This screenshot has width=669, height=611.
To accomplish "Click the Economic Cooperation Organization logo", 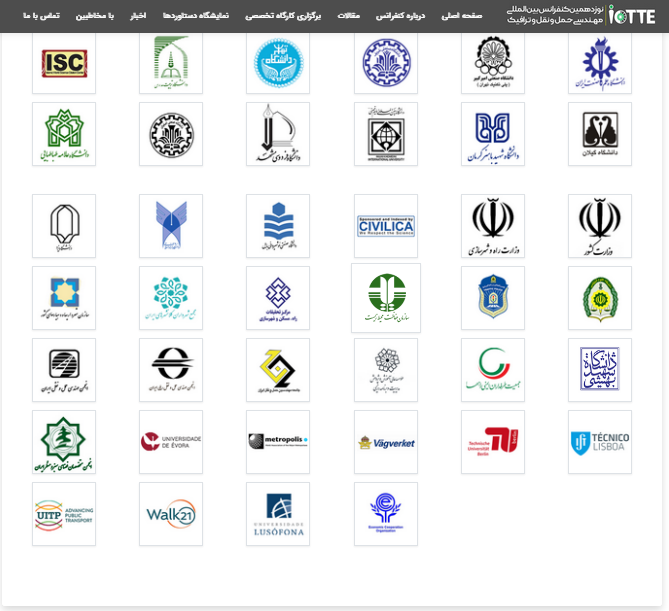I will 386,515.
